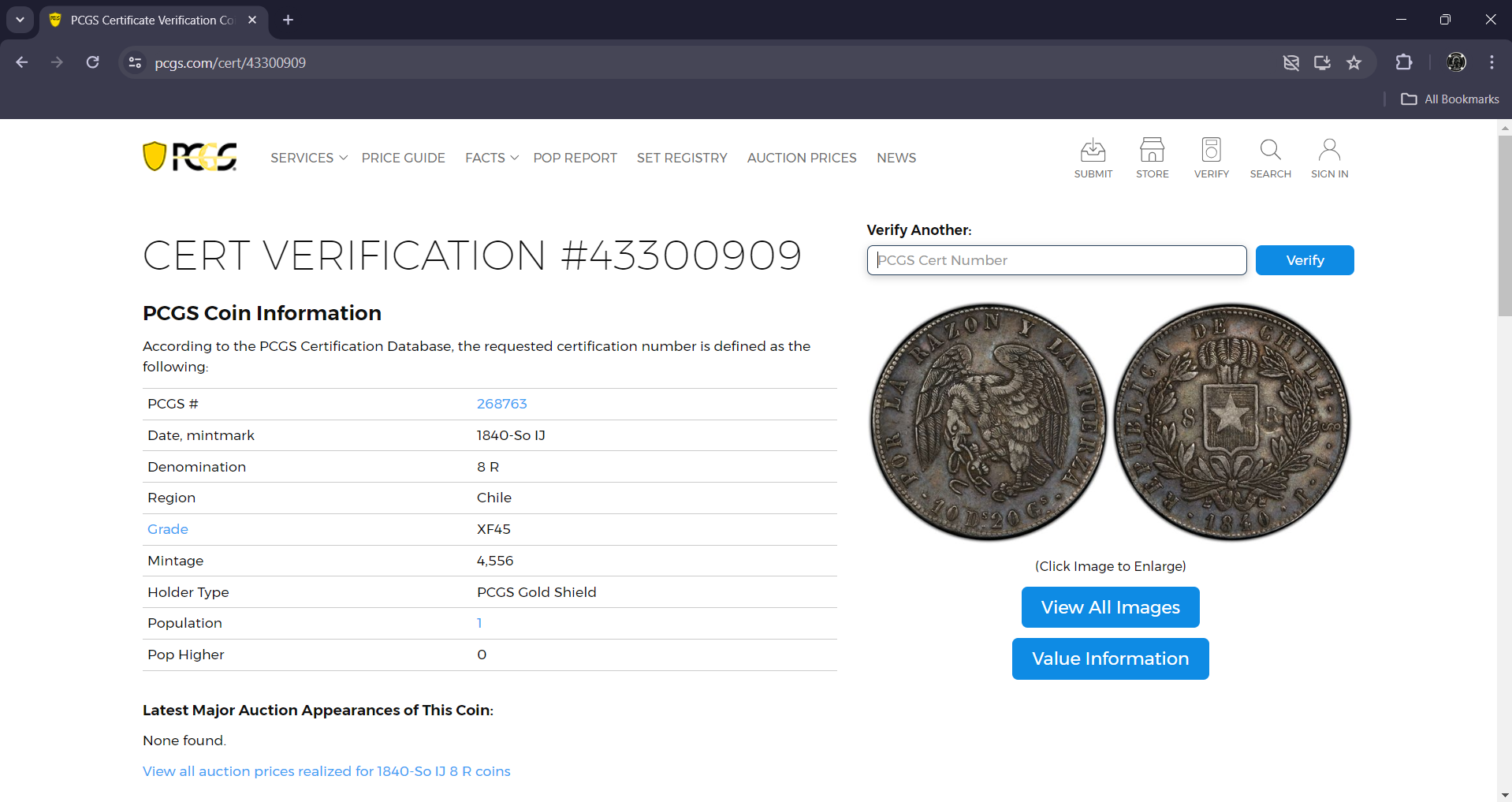Open News menu item
The image size is (1512, 802).
896,158
